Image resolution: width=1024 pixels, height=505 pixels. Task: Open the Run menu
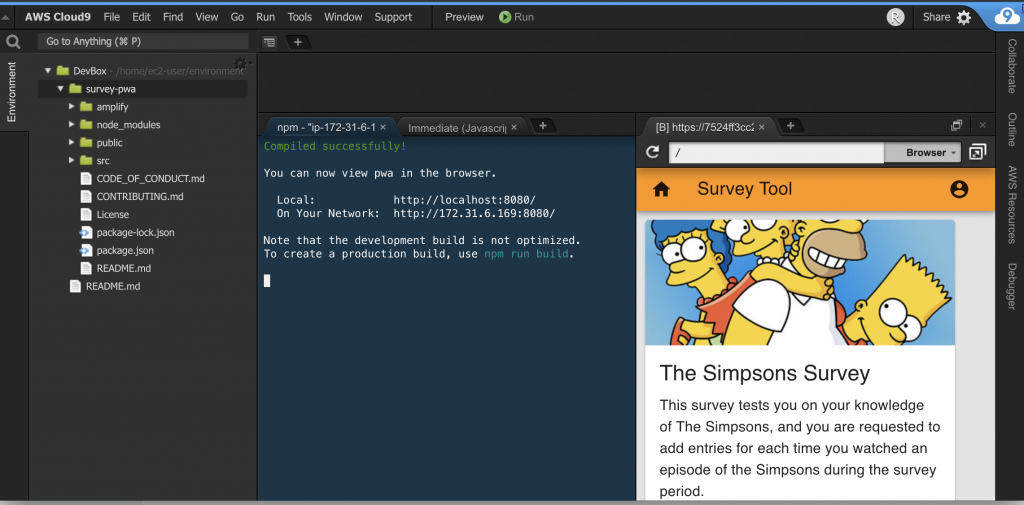coord(265,17)
